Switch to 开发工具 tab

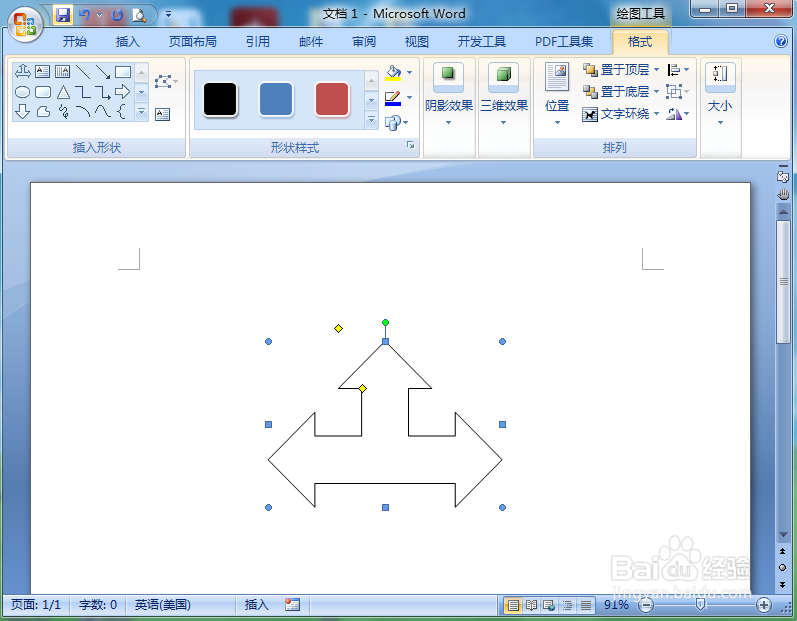pyautogui.click(x=482, y=42)
